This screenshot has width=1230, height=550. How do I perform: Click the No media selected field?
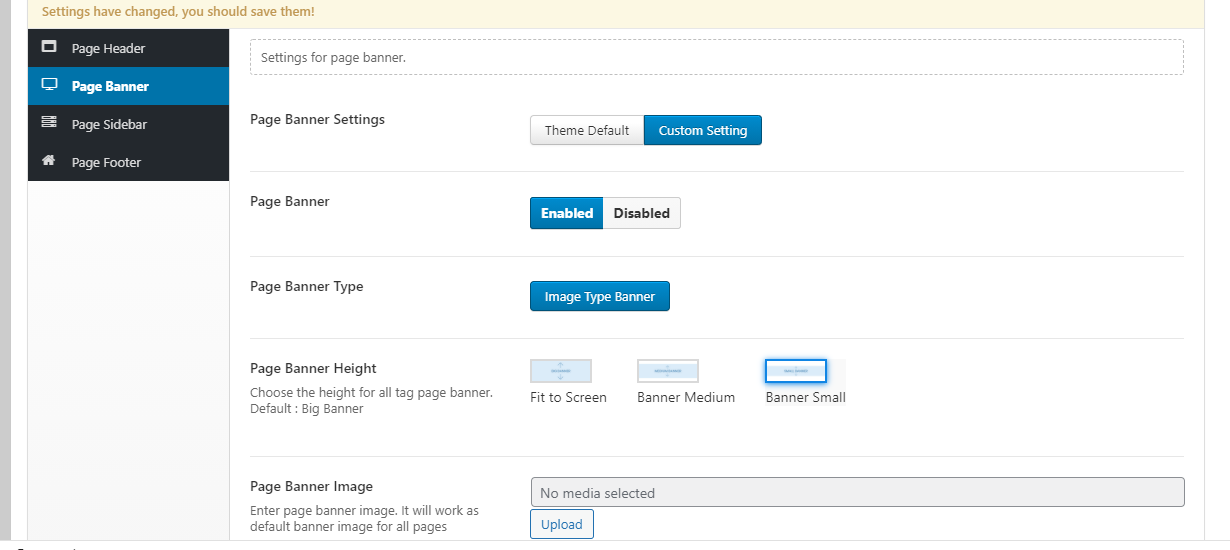tap(857, 492)
